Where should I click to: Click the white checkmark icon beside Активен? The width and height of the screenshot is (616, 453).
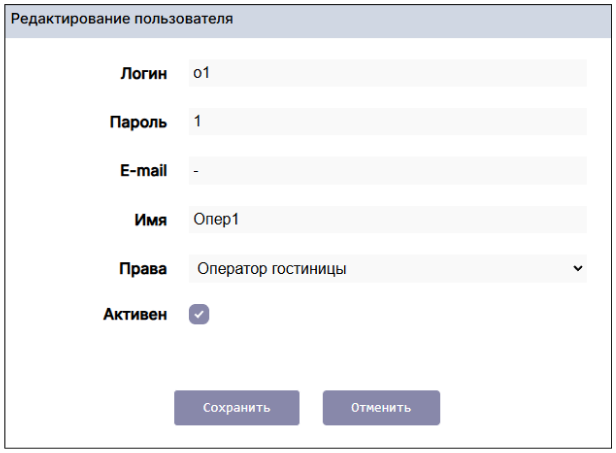click(x=199, y=315)
